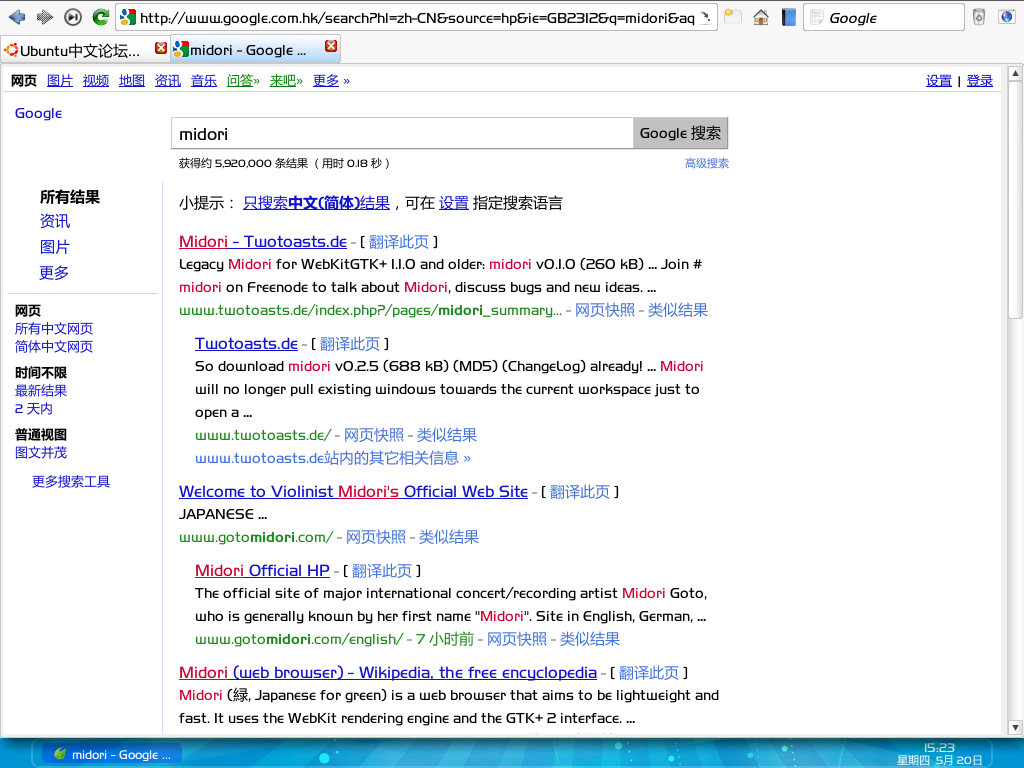Viewport: 1024px width, 768px height.
Task: Activate midori - Google taskbar button
Action: click(x=113, y=754)
